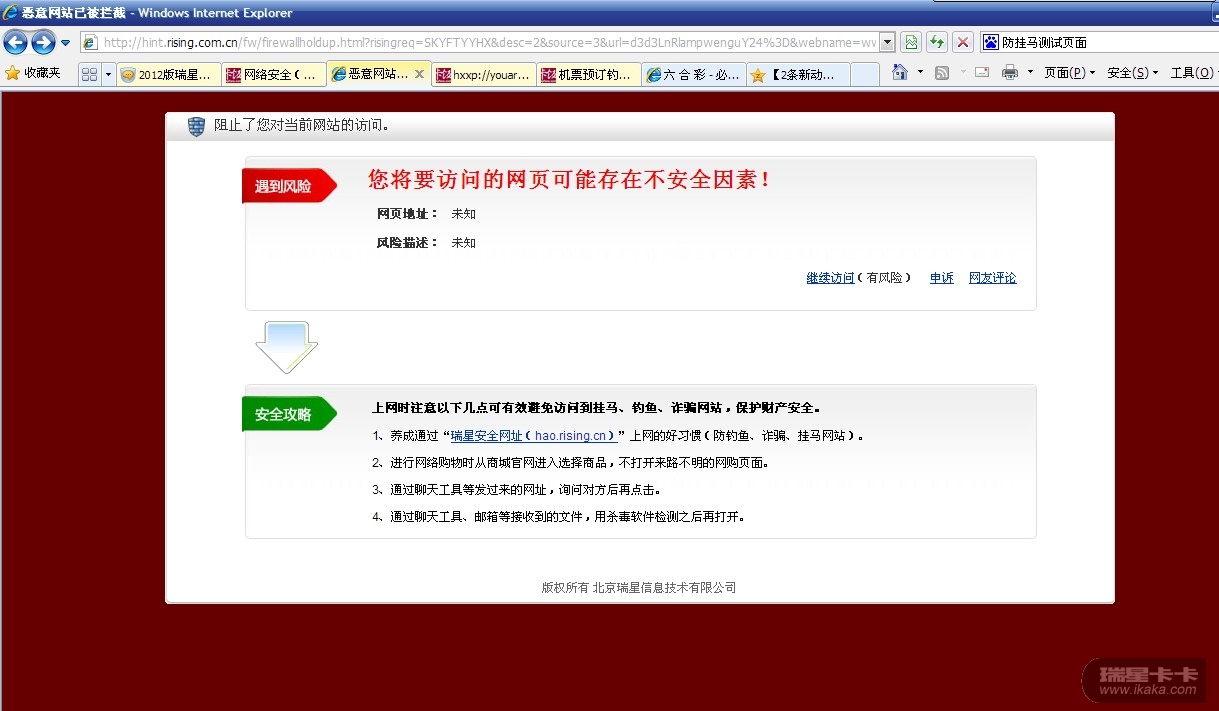Open the 页面(P) menu

point(1069,73)
